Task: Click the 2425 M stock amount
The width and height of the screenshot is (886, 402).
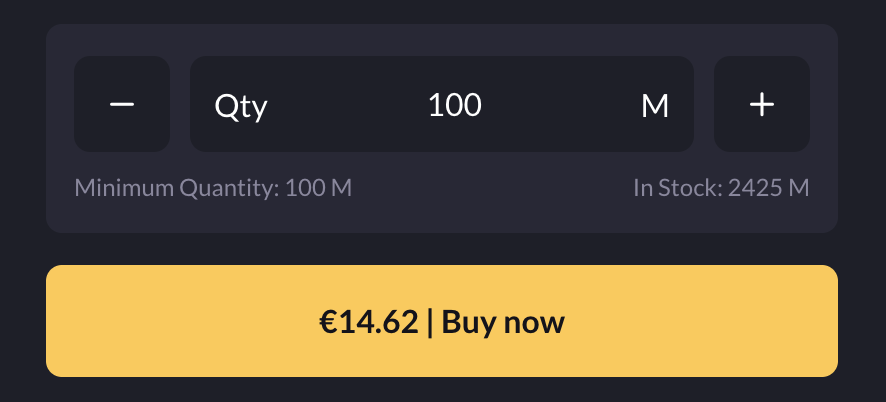Action: click(x=768, y=188)
